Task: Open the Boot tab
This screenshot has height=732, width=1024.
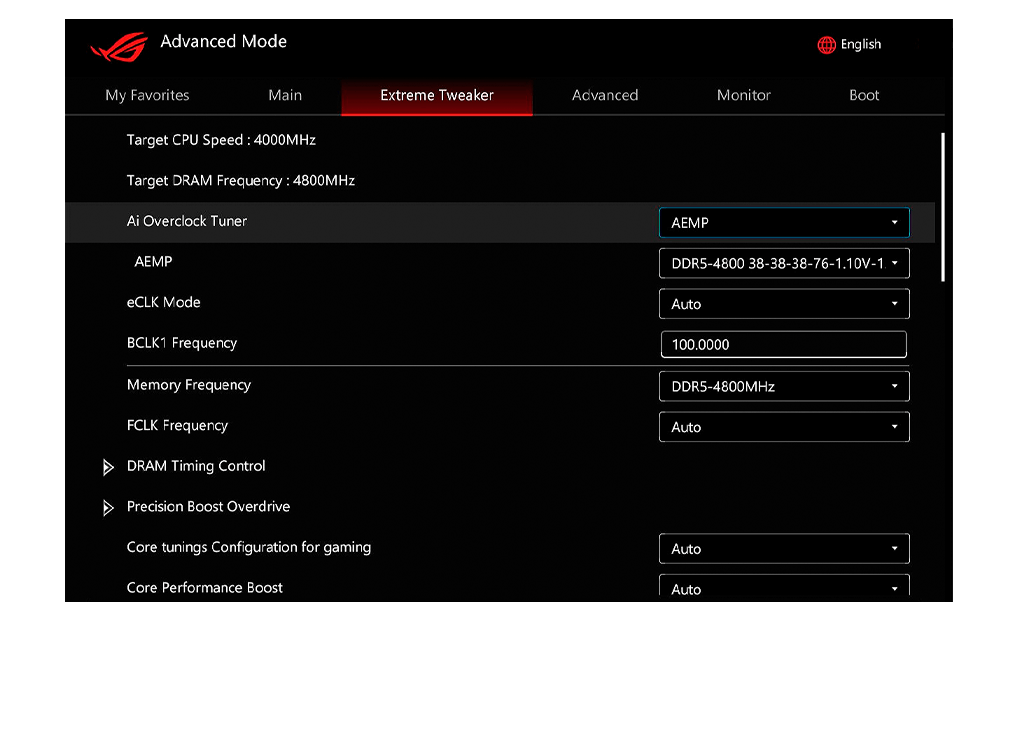Action: (x=864, y=96)
